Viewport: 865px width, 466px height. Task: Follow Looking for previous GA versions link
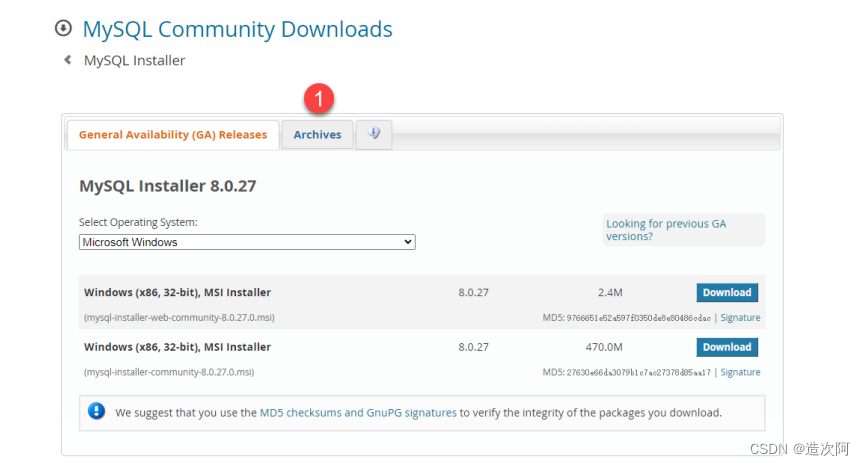[666, 230]
